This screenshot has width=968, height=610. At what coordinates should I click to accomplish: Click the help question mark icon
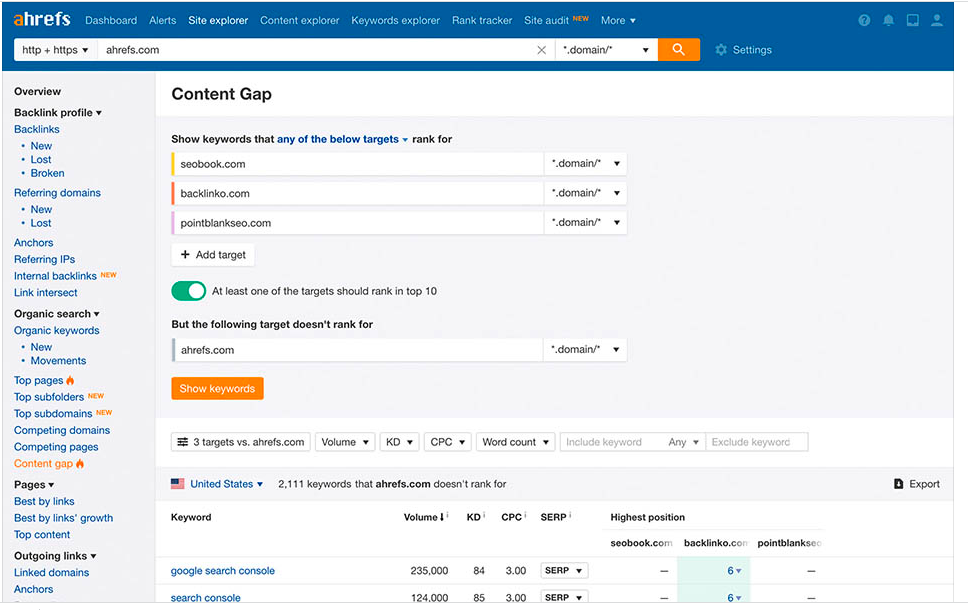click(x=864, y=19)
